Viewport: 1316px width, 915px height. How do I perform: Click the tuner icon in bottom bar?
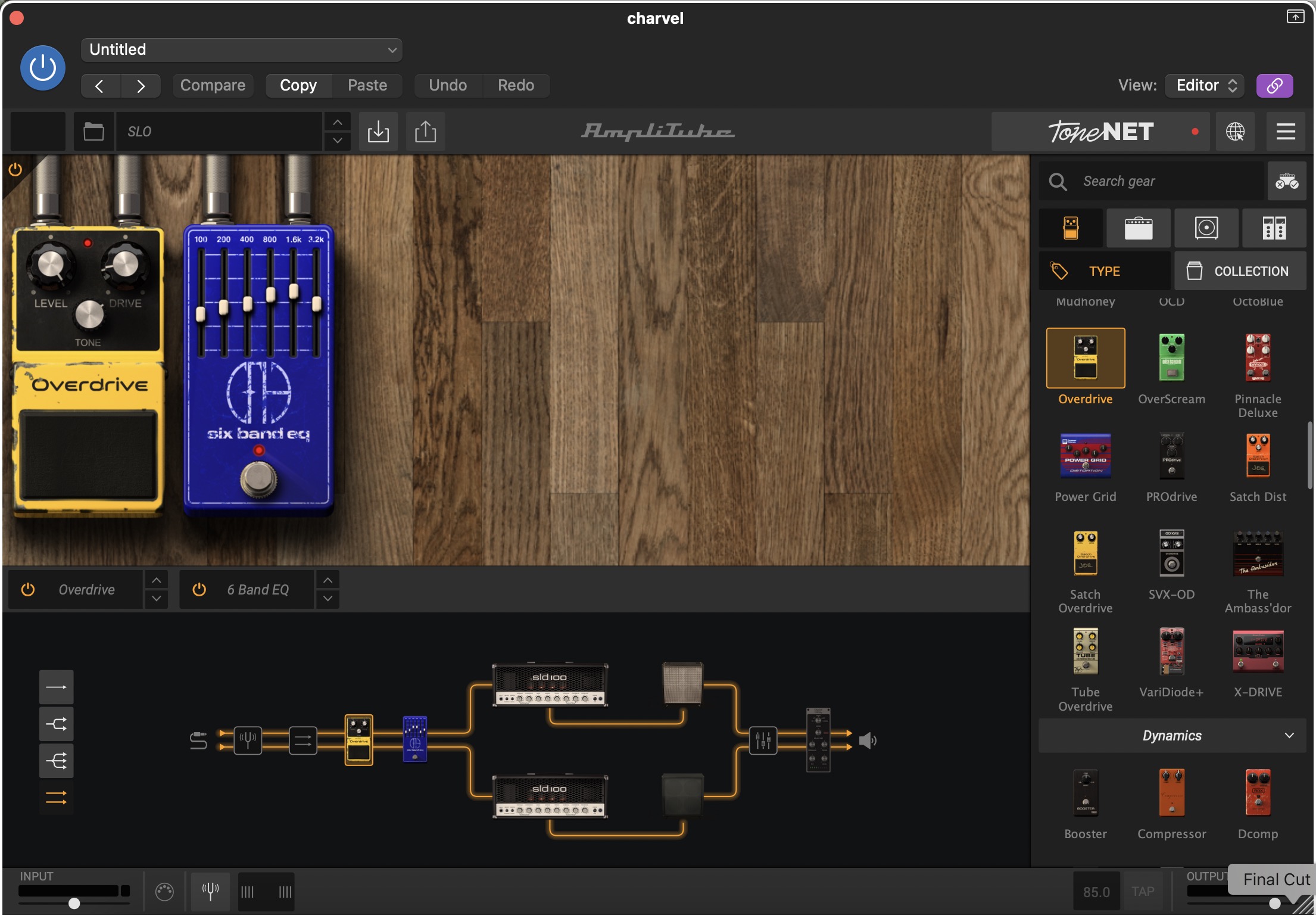(210, 892)
